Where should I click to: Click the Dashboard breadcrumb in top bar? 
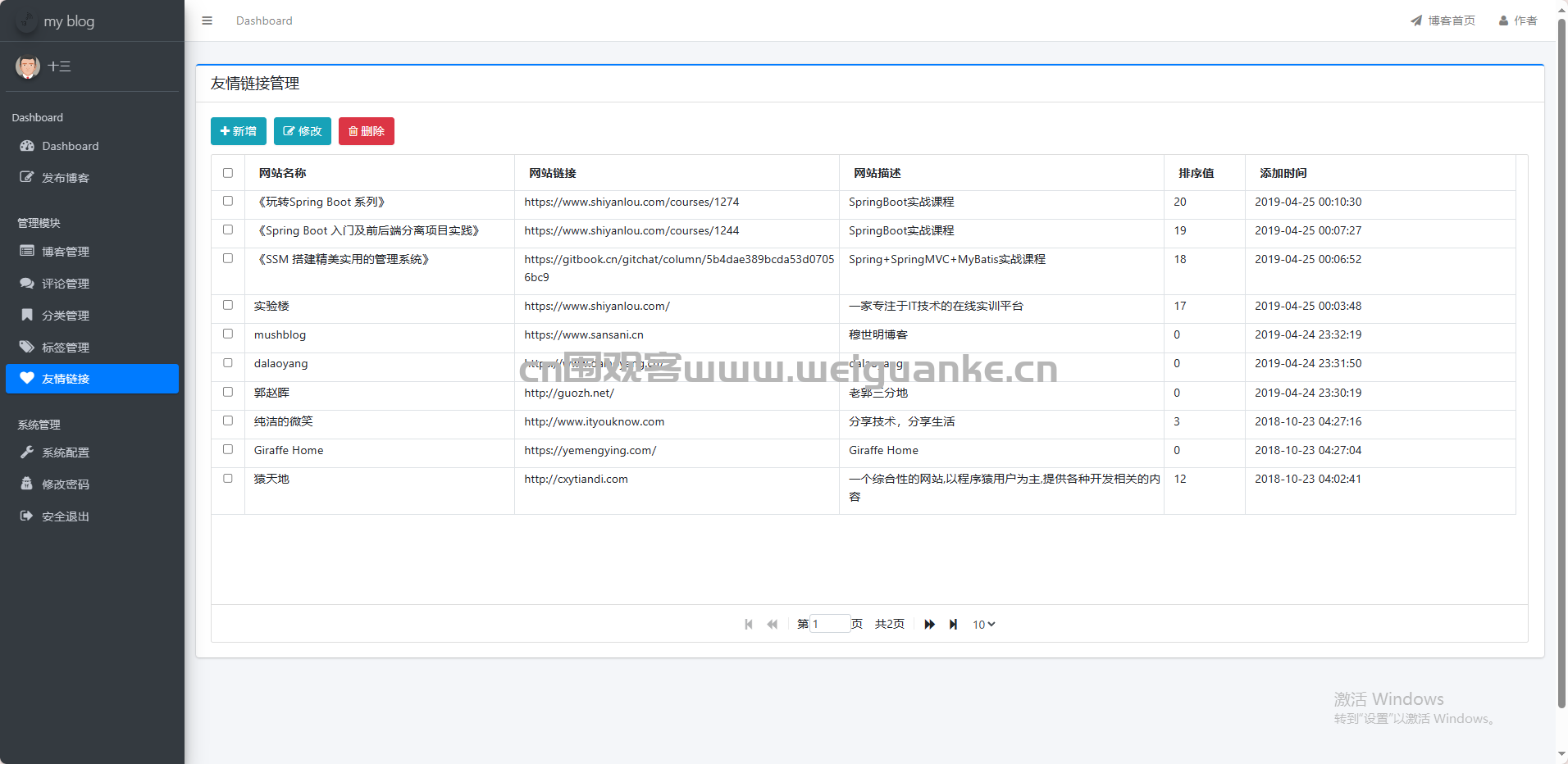pyautogui.click(x=264, y=20)
